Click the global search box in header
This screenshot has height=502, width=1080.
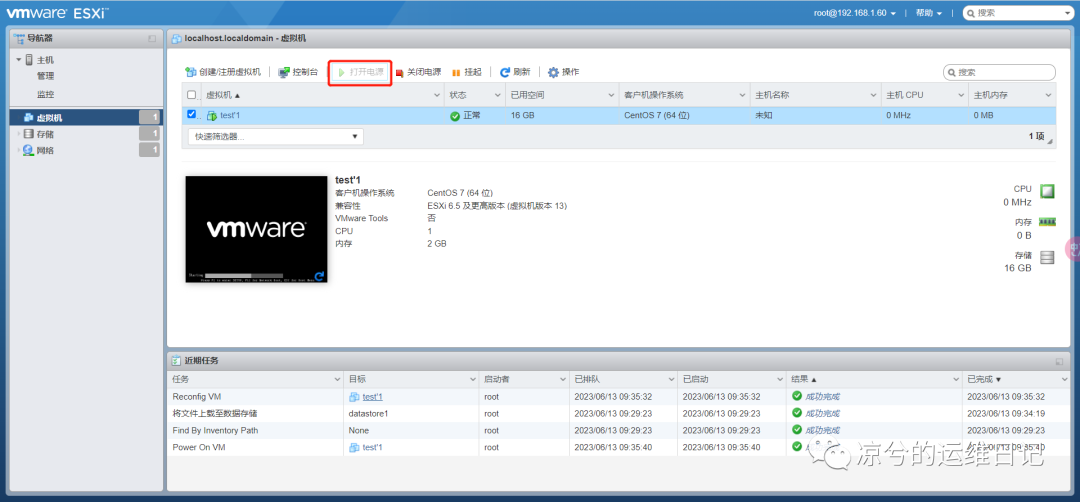1018,12
